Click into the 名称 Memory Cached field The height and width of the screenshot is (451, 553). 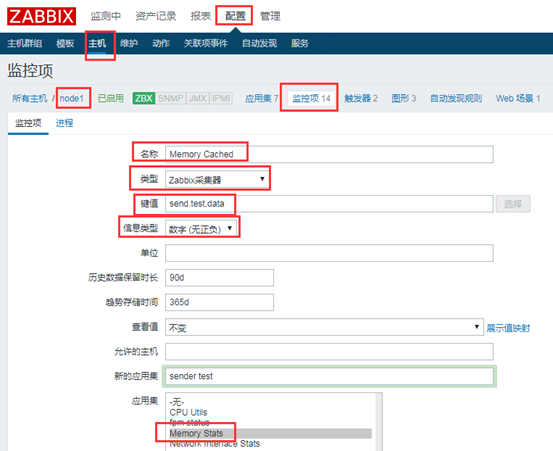[x=329, y=154]
